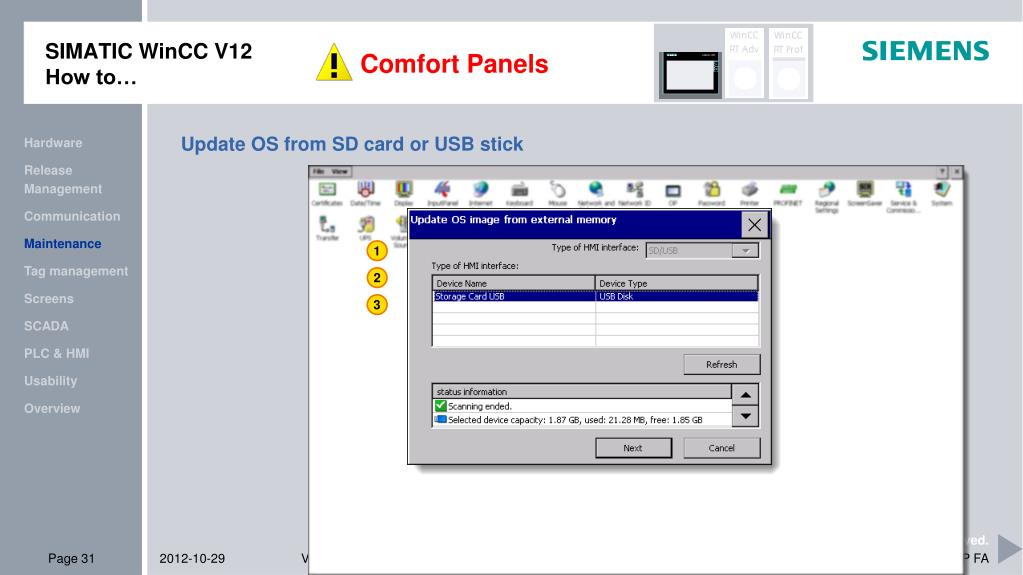The width and height of the screenshot is (1023, 575).
Task: Go to the Usability section
Action: 50,381
